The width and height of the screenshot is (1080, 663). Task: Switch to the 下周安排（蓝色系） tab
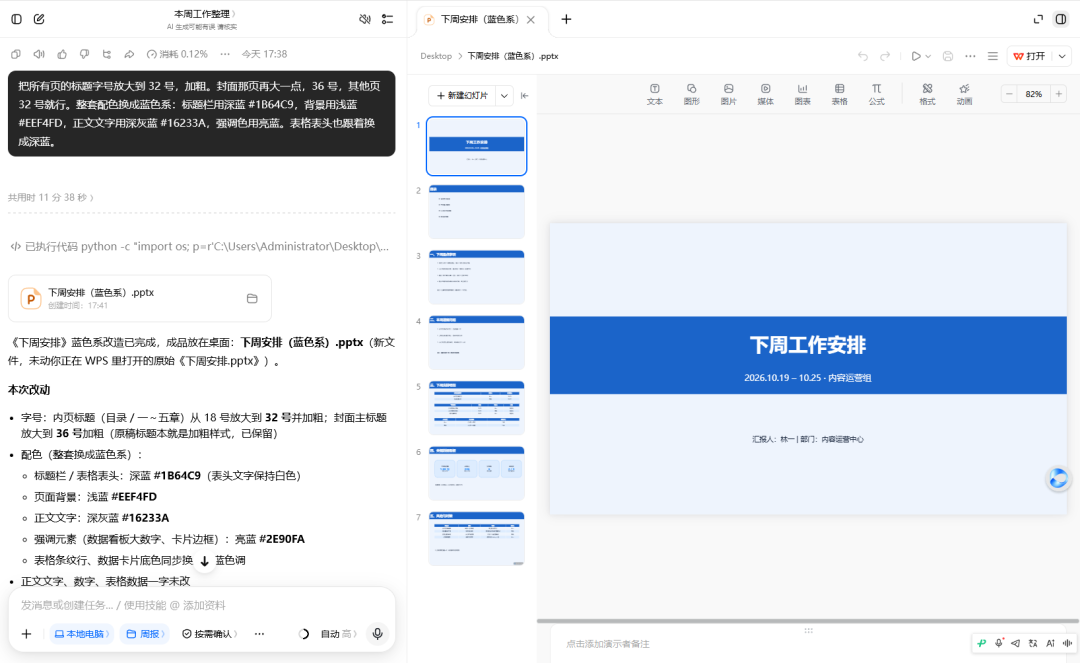click(479, 19)
